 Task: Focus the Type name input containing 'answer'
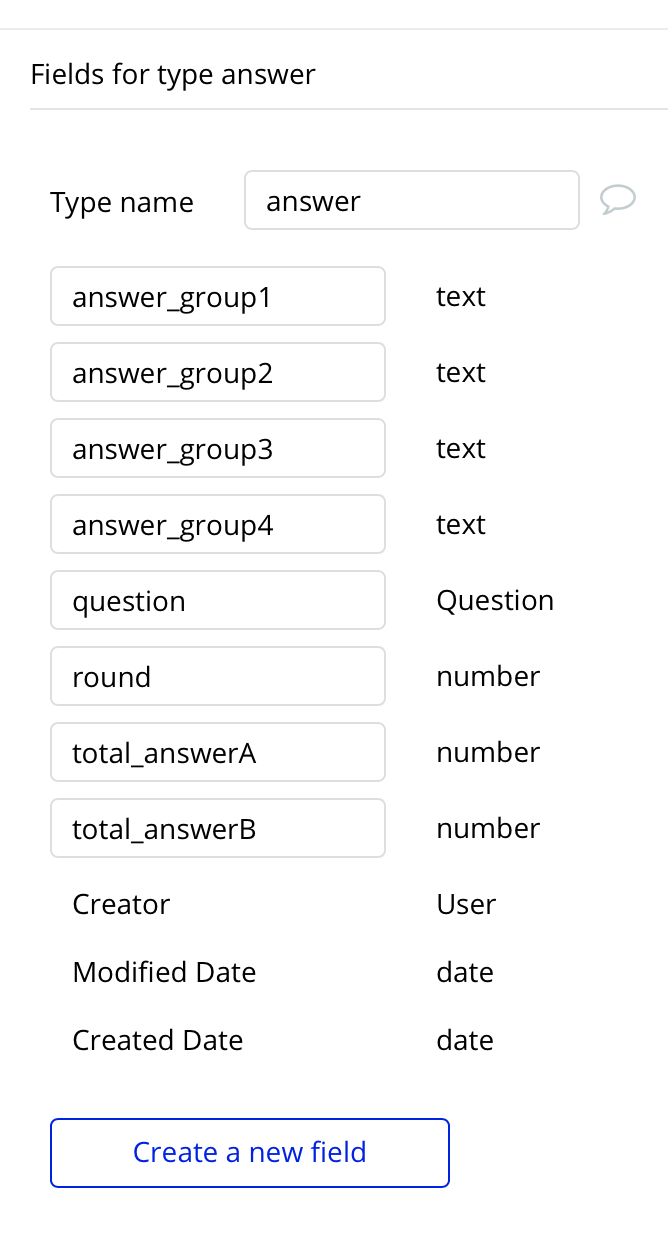pyautogui.click(x=411, y=201)
